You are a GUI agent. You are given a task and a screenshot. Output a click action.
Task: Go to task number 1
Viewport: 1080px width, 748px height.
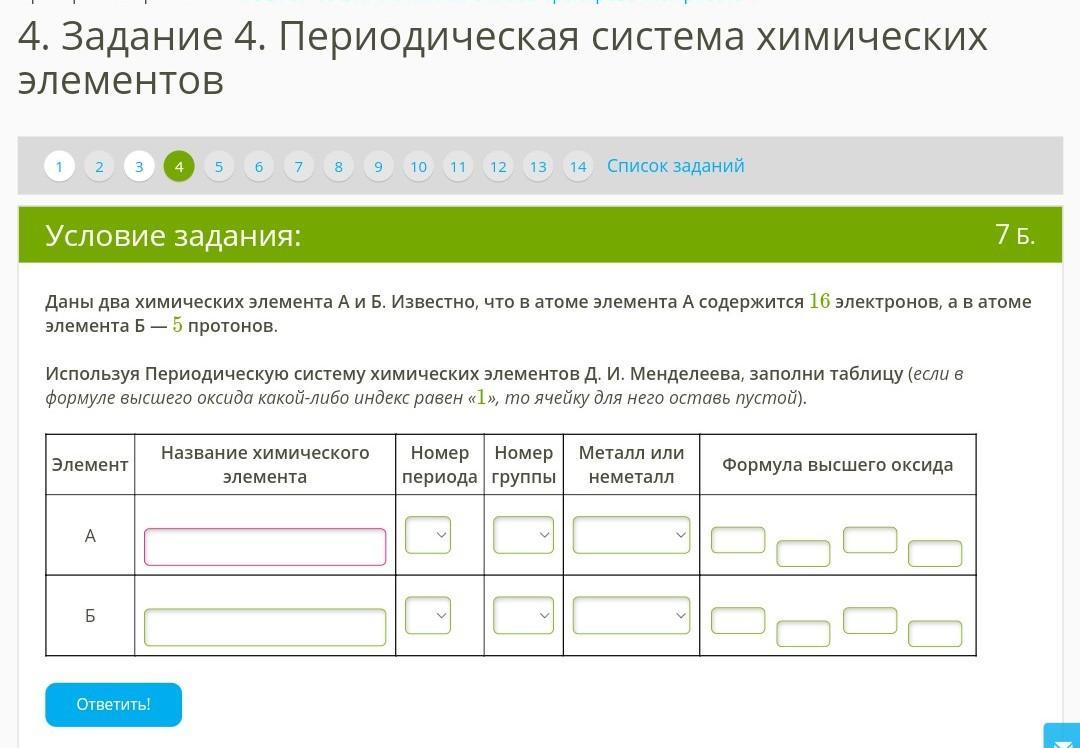click(59, 167)
